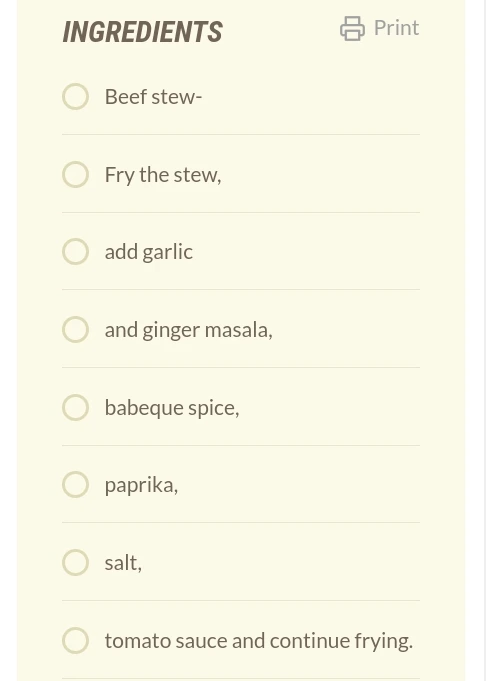Click the tomato sauce and continue frying text
This screenshot has height=681, width=486.
point(258,641)
